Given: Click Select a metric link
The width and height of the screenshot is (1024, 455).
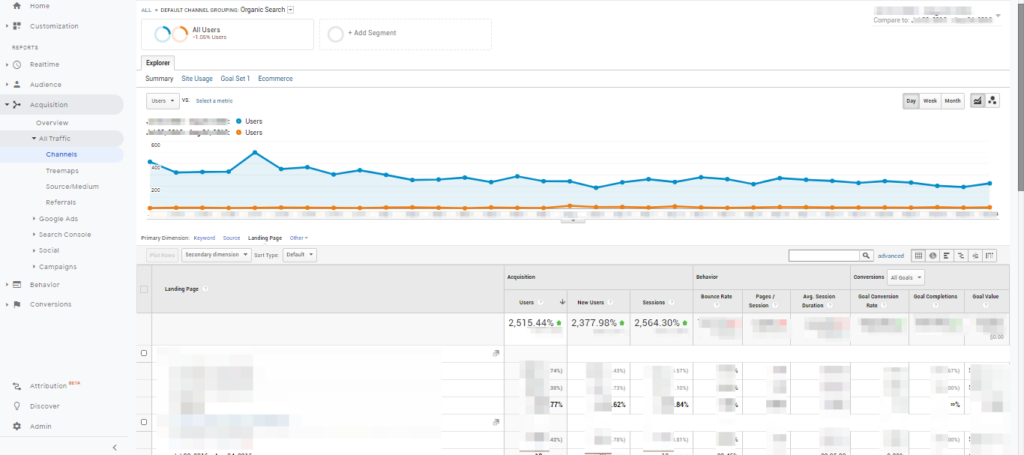Looking at the screenshot, I should coord(214,101).
